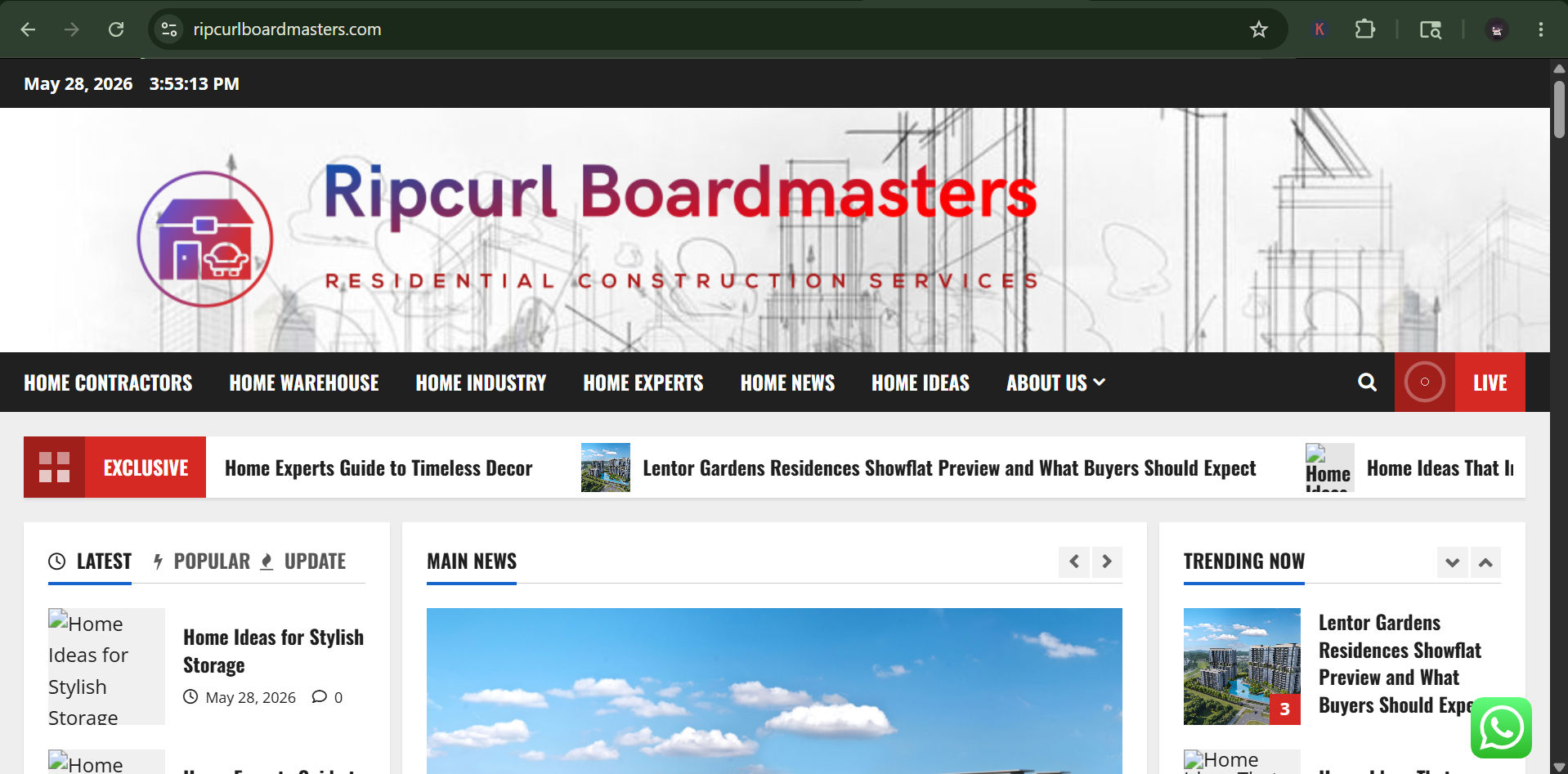
Task: Open the Chrome three-dot menu
Action: point(1541,29)
